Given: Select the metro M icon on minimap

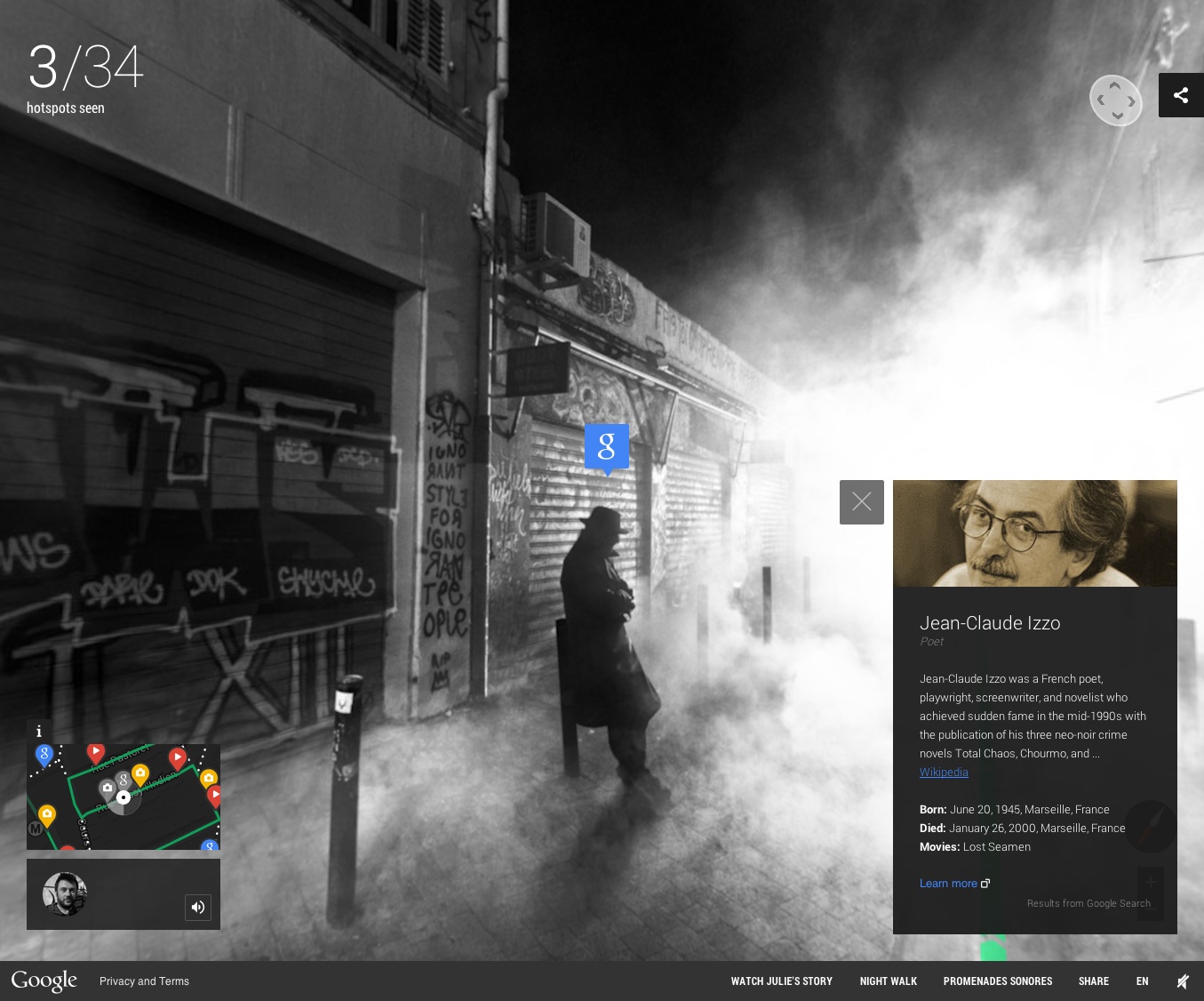Looking at the screenshot, I should [x=36, y=829].
